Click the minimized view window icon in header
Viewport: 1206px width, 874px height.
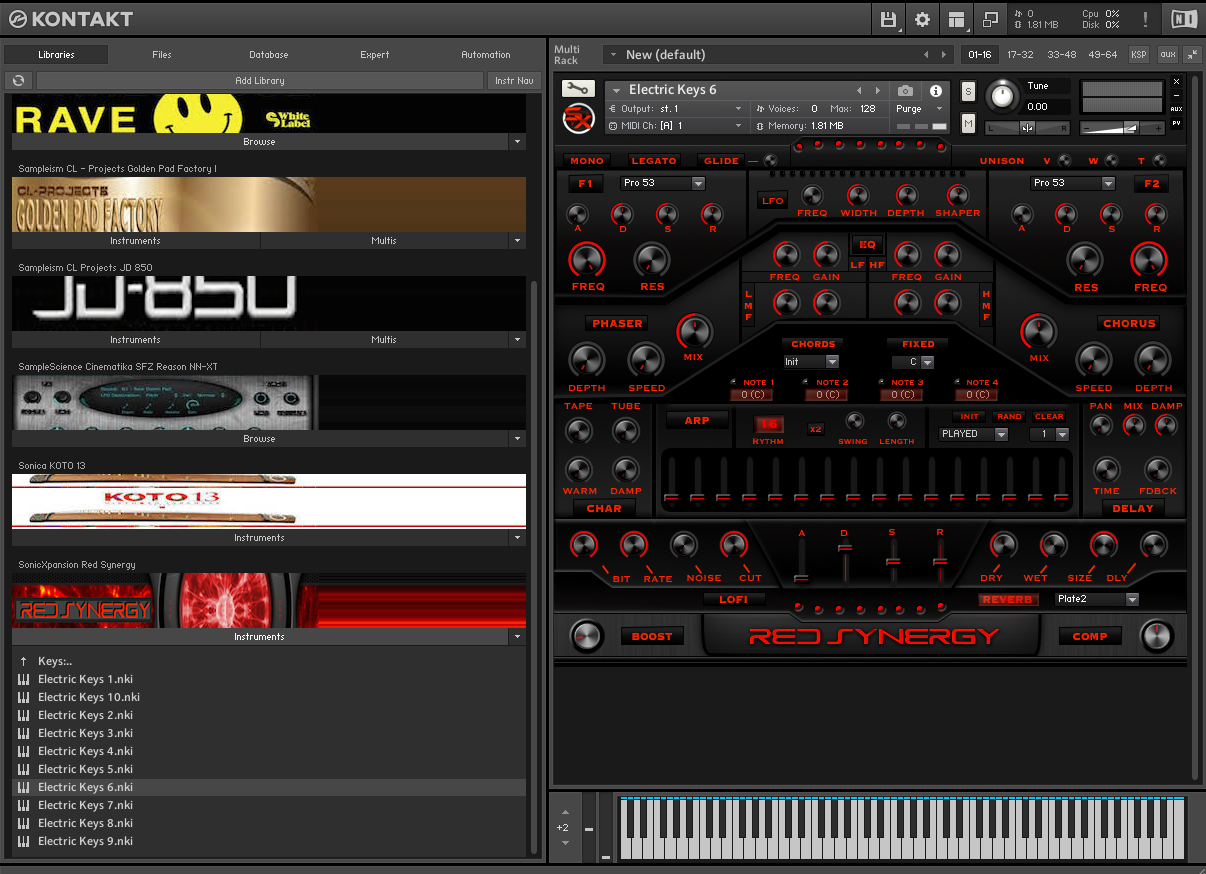click(x=990, y=19)
